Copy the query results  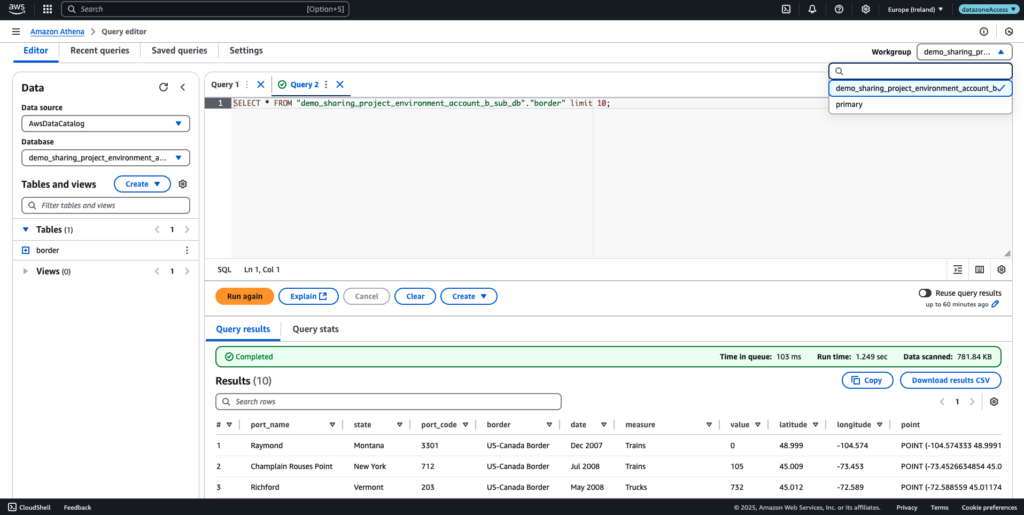tap(867, 380)
